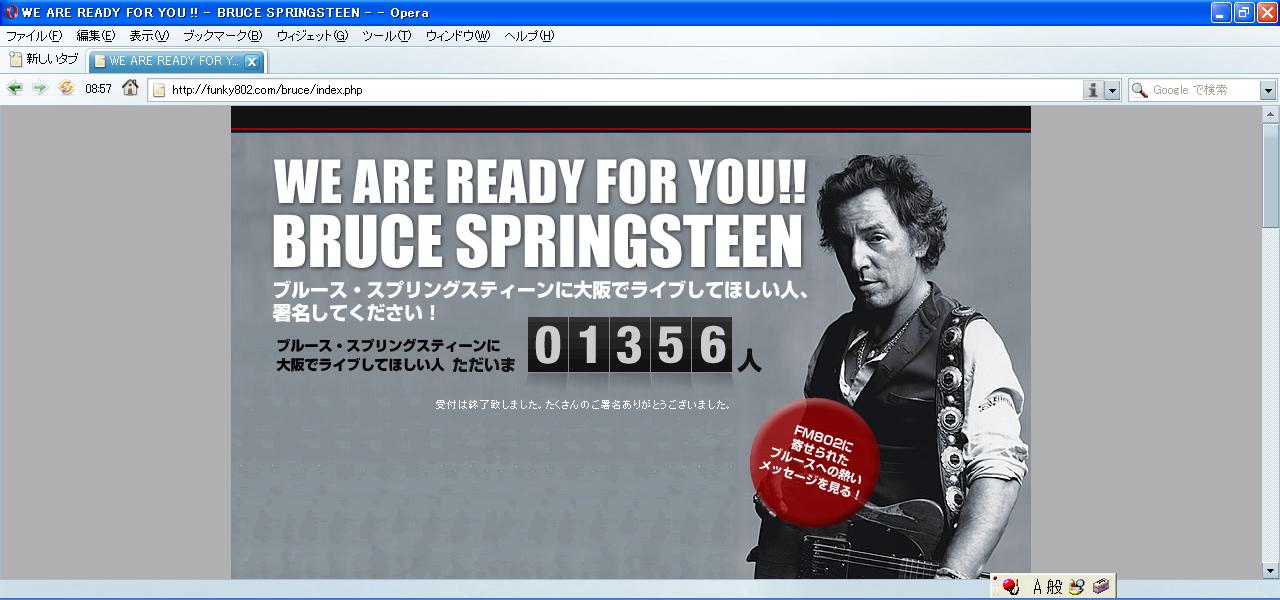Open the ファイル(F) menu

(34, 36)
